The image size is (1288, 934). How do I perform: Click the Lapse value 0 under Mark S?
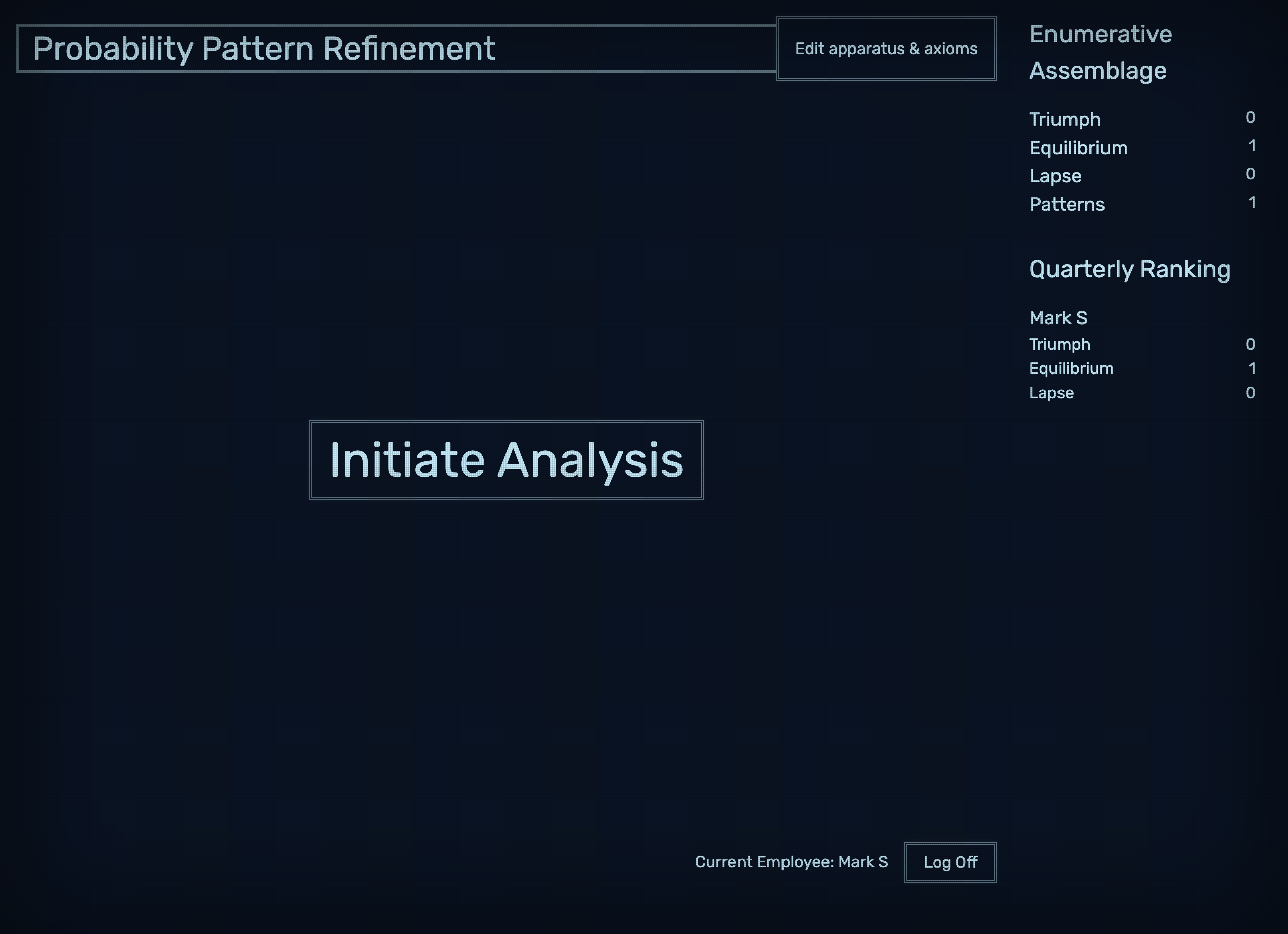coord(1250,393)
